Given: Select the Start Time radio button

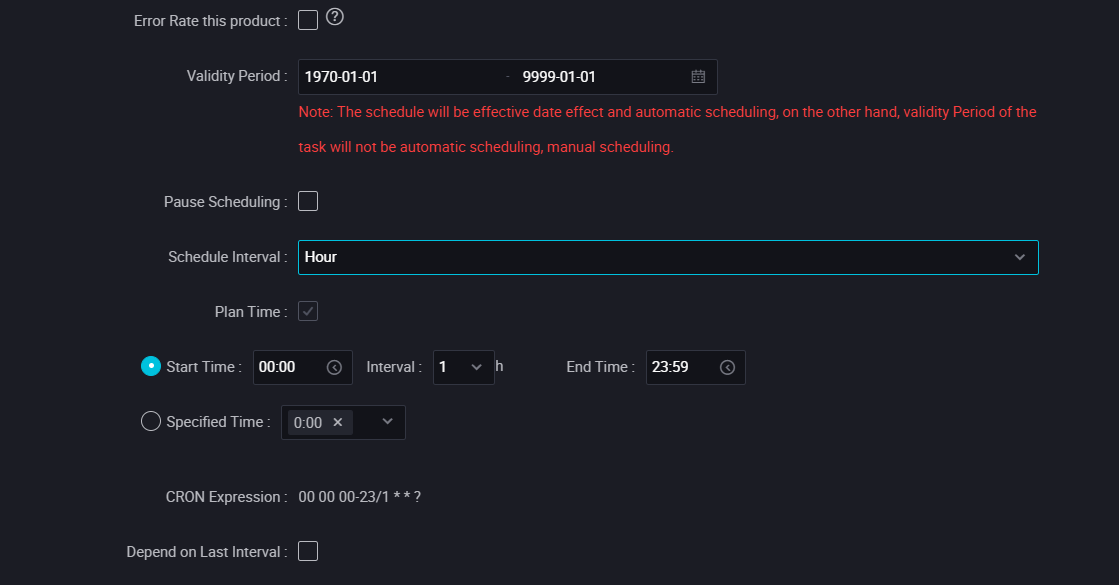Looking at the screenshot, I should pos(151,366).
